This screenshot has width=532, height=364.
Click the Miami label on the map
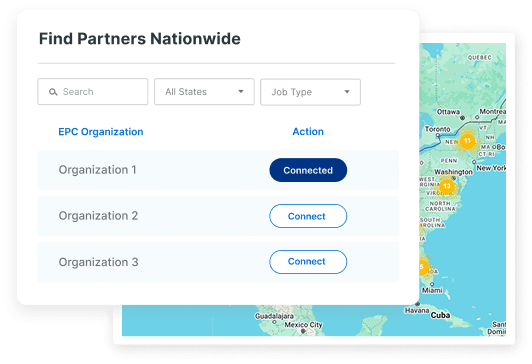coord(432,290)
